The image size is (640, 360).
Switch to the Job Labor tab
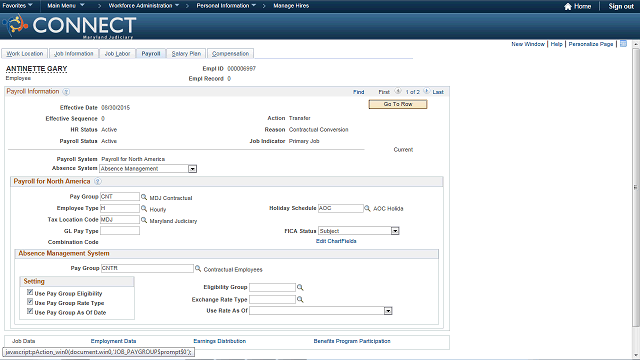pos(117,53)
